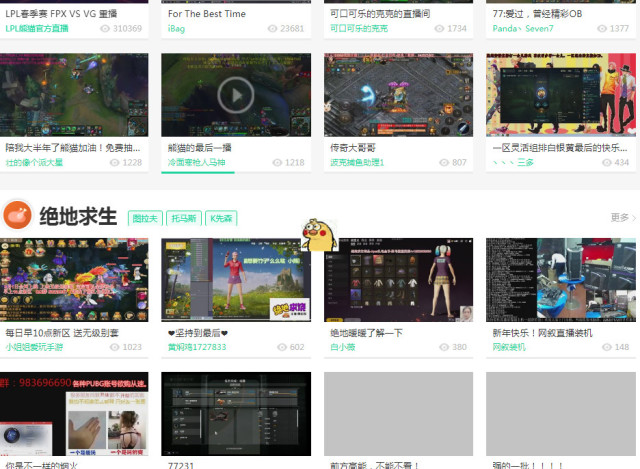Click the LPL春季赛 FPX VS VG 重播 title
Screen dimensions: 640x469
(61, 14)
